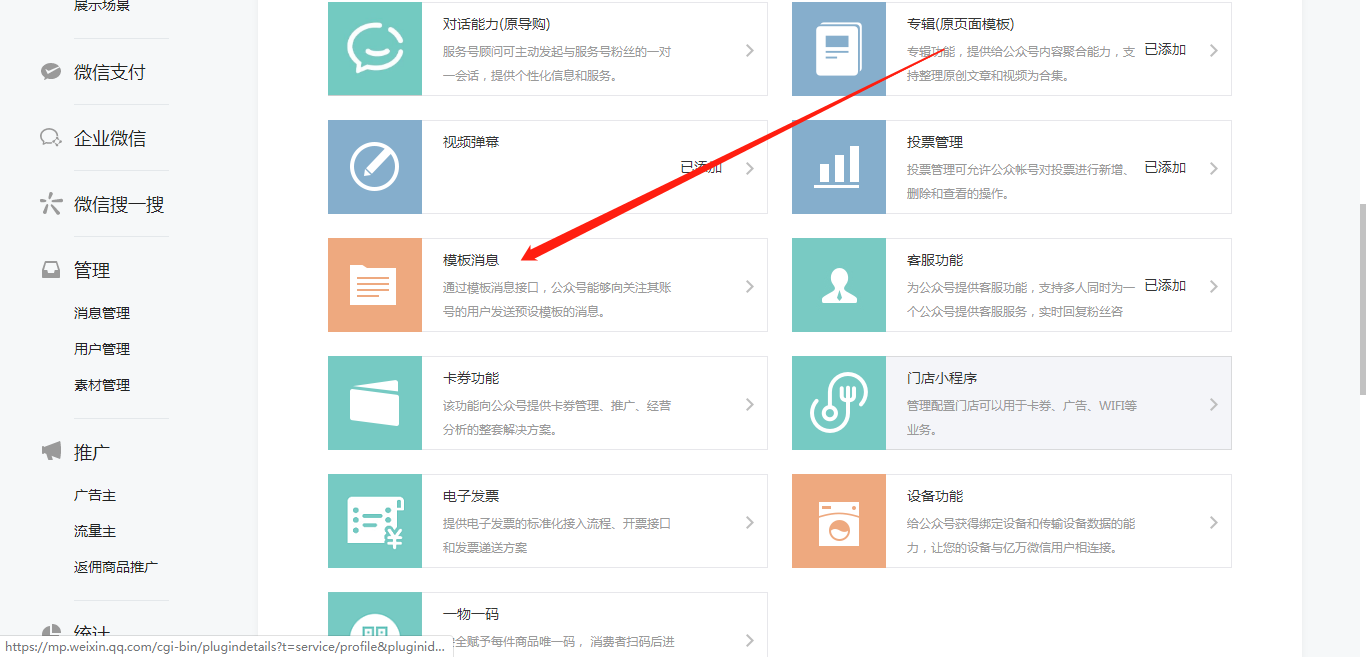Click the 统计 section heading

(x=92, y=632)
